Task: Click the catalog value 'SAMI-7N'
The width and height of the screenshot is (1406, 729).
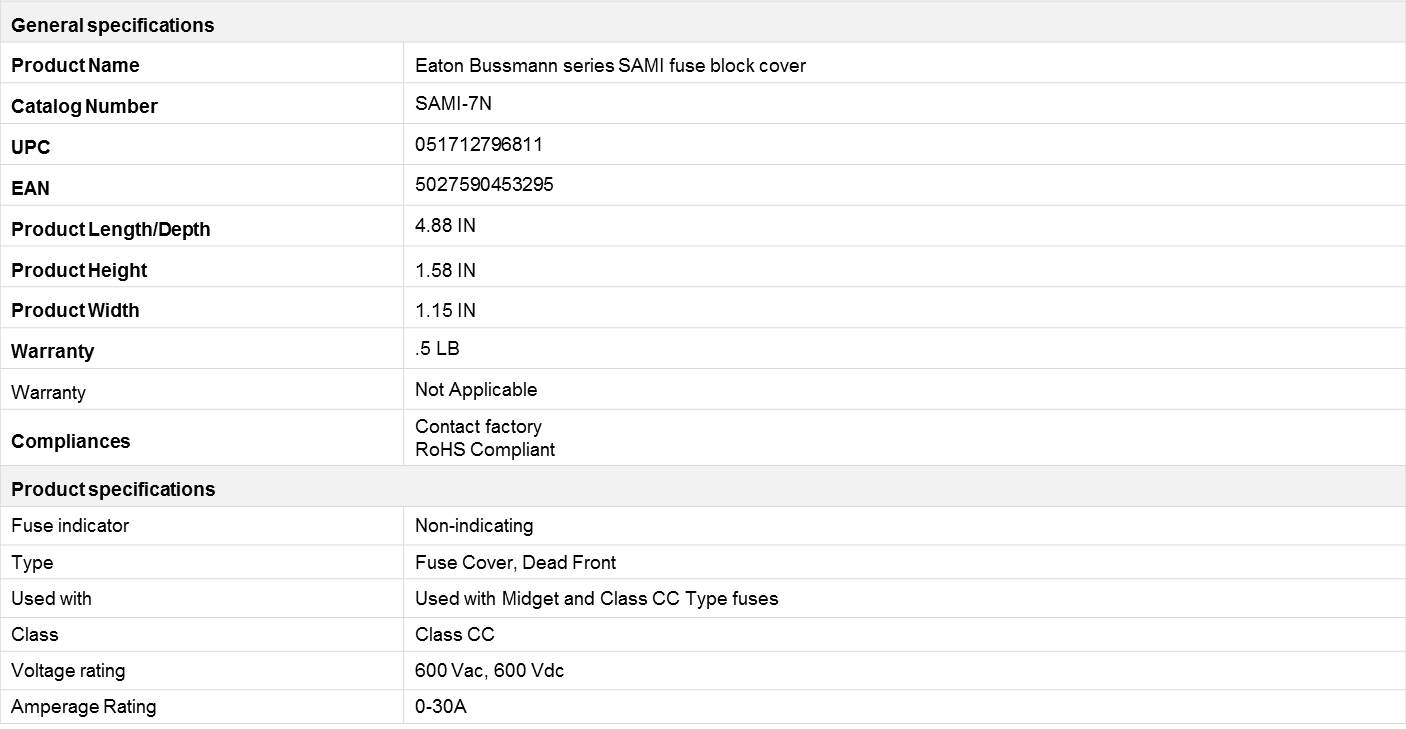Action: (x=453, y=103)
